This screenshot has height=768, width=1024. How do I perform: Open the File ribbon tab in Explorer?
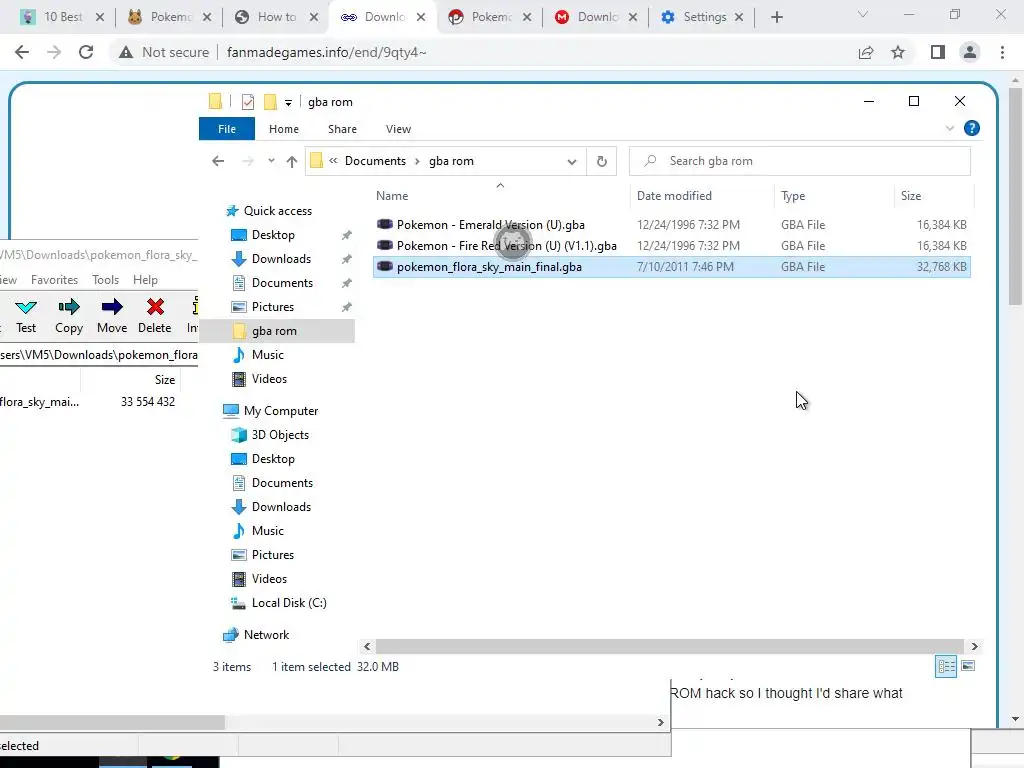pos(227,129)
